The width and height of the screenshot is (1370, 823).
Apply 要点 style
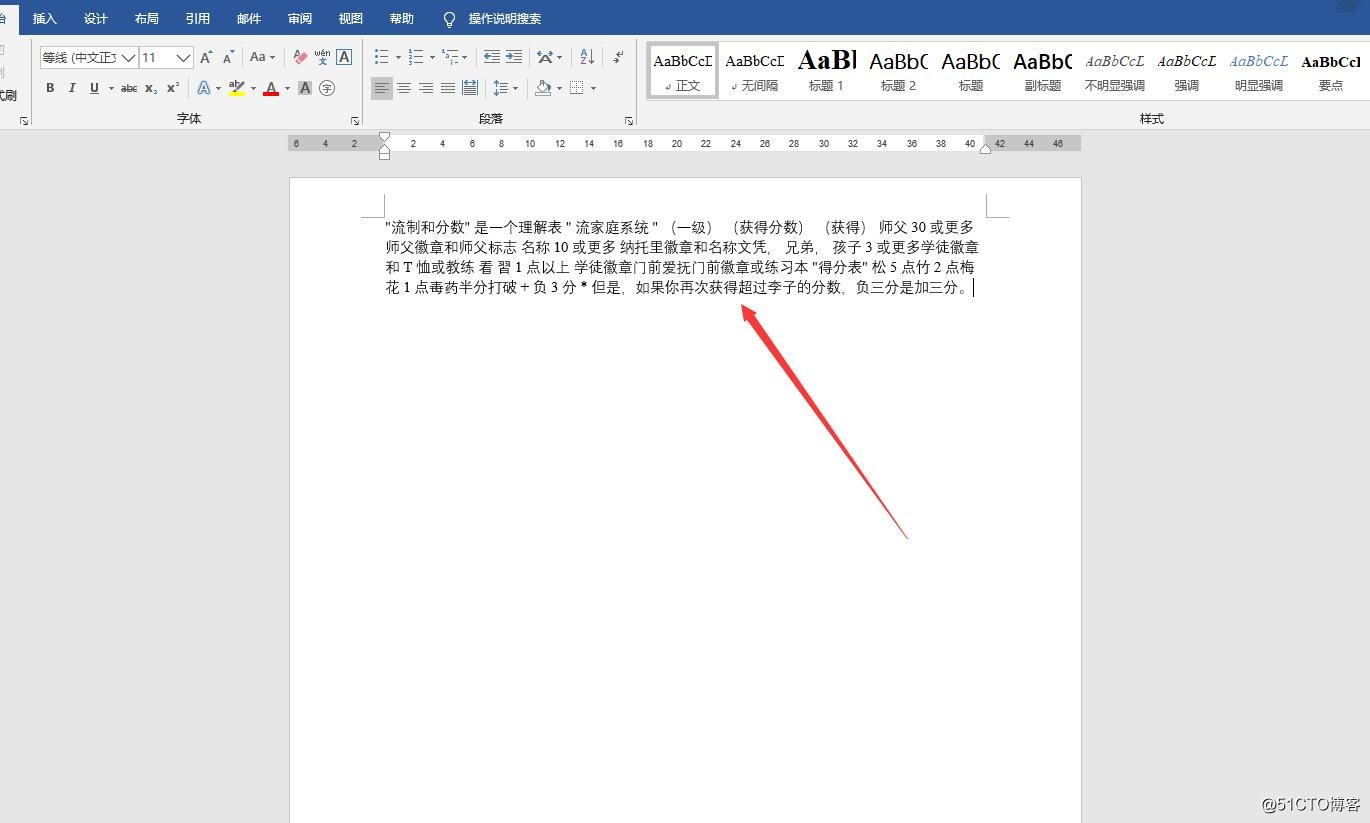coord(1330,71)
